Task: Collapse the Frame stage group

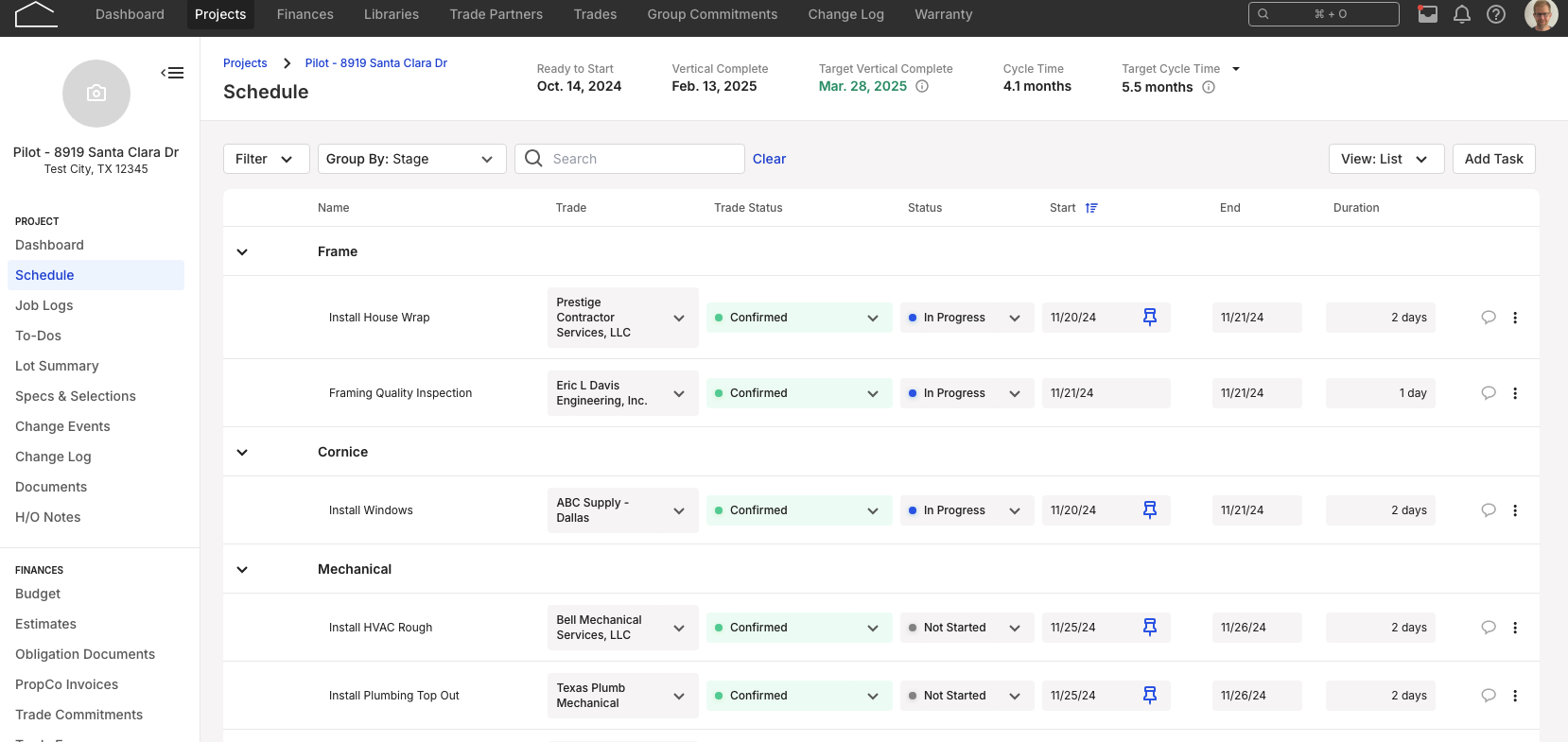Action: tap(242, 252)
